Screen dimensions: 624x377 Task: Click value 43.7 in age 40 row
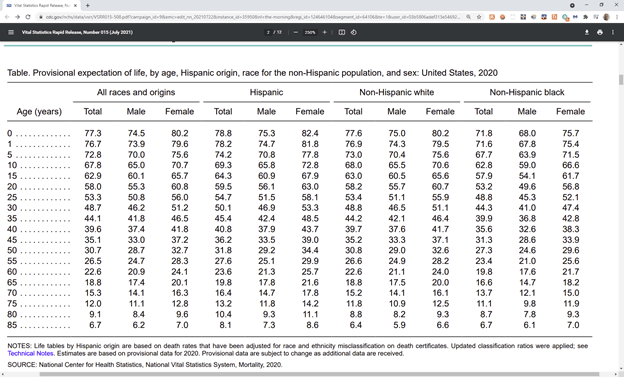coord(310,229)
